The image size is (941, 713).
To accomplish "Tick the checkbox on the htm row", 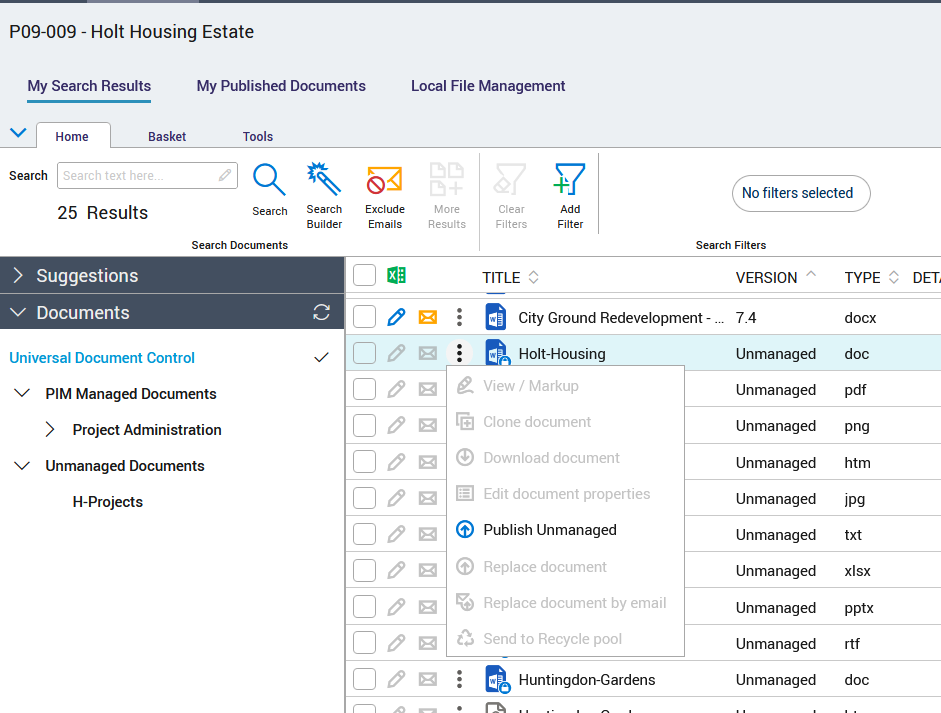I will 364,462.
